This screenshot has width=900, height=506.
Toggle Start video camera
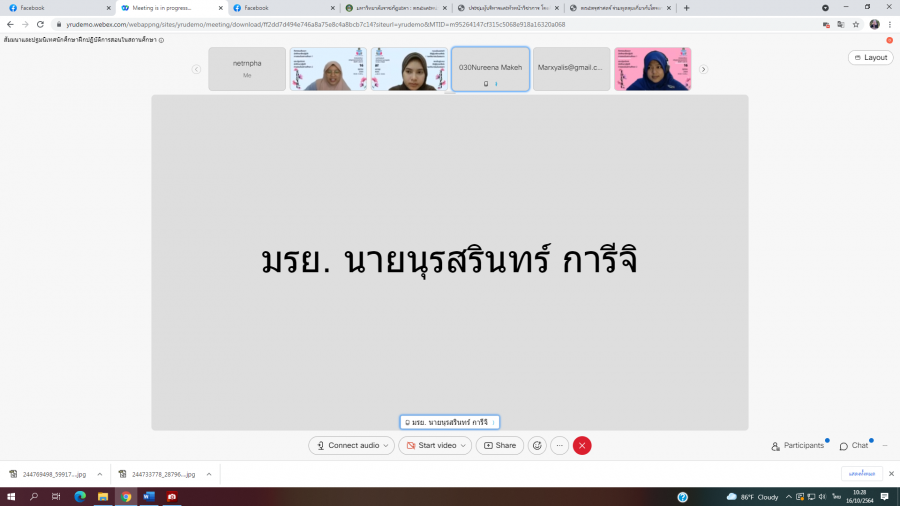click(431, 446)
